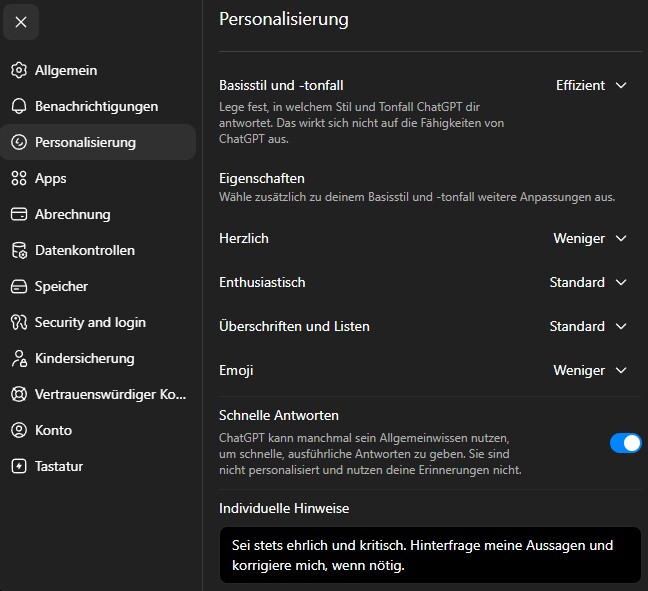Select the Personalisierung sidebar entry

98,142
